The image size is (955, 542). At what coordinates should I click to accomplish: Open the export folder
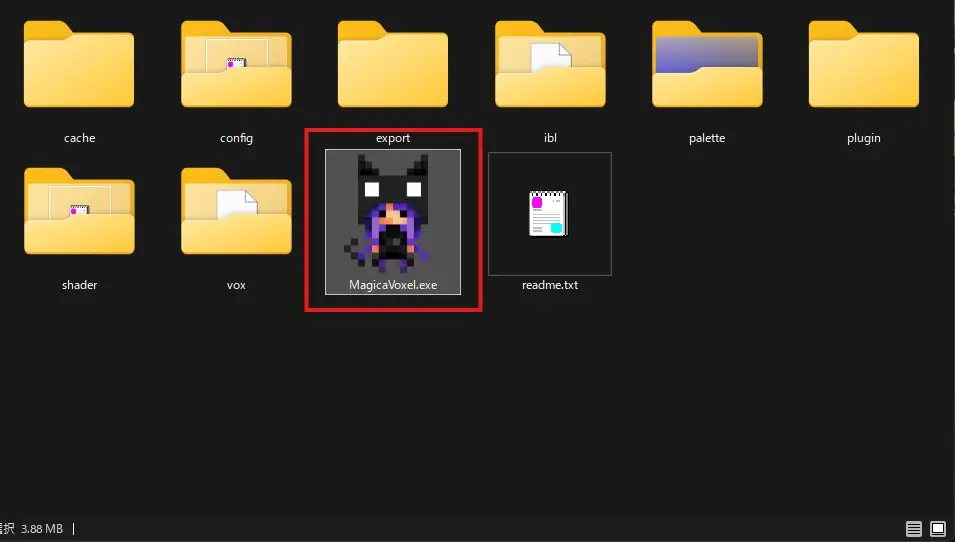[393, 64]
